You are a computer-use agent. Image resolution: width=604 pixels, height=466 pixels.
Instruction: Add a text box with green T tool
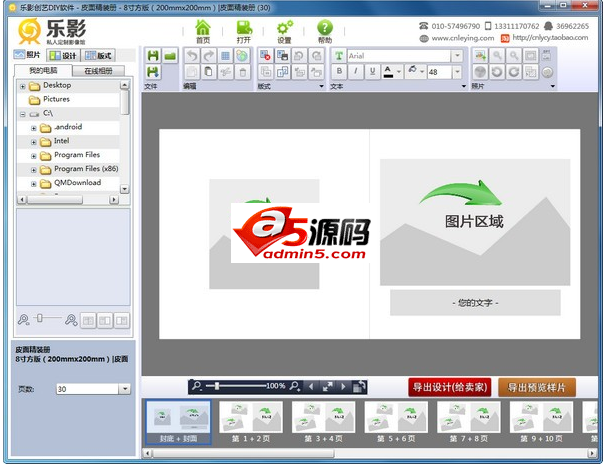coord(339,56)
